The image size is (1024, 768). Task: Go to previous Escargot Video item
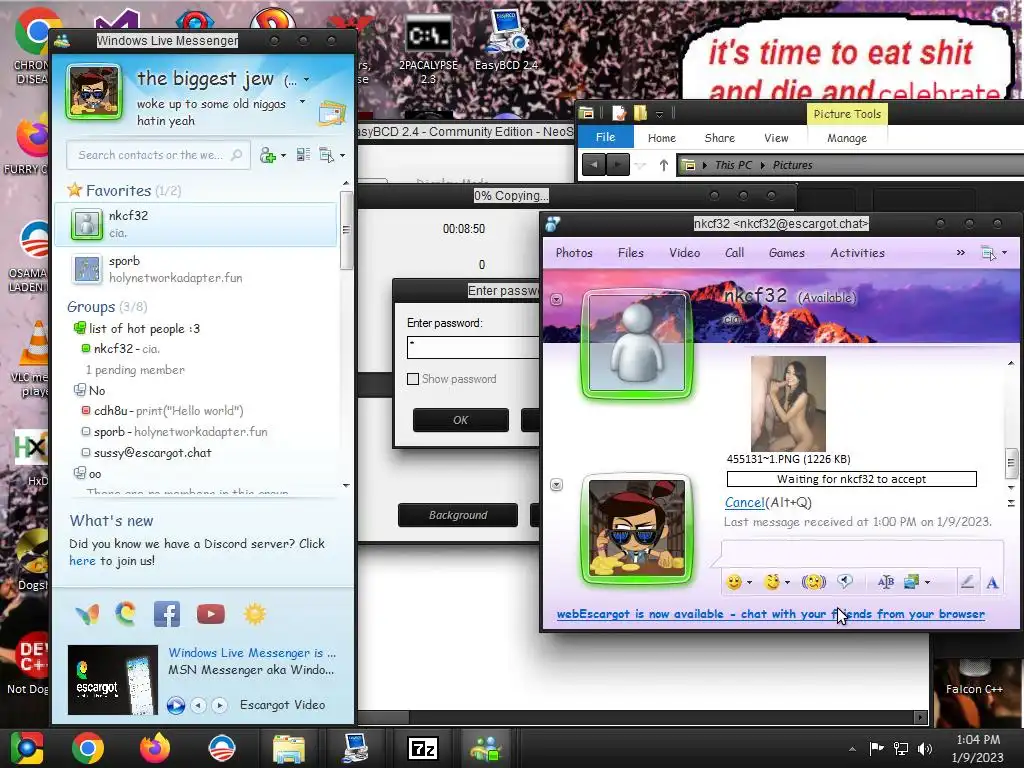199,705
